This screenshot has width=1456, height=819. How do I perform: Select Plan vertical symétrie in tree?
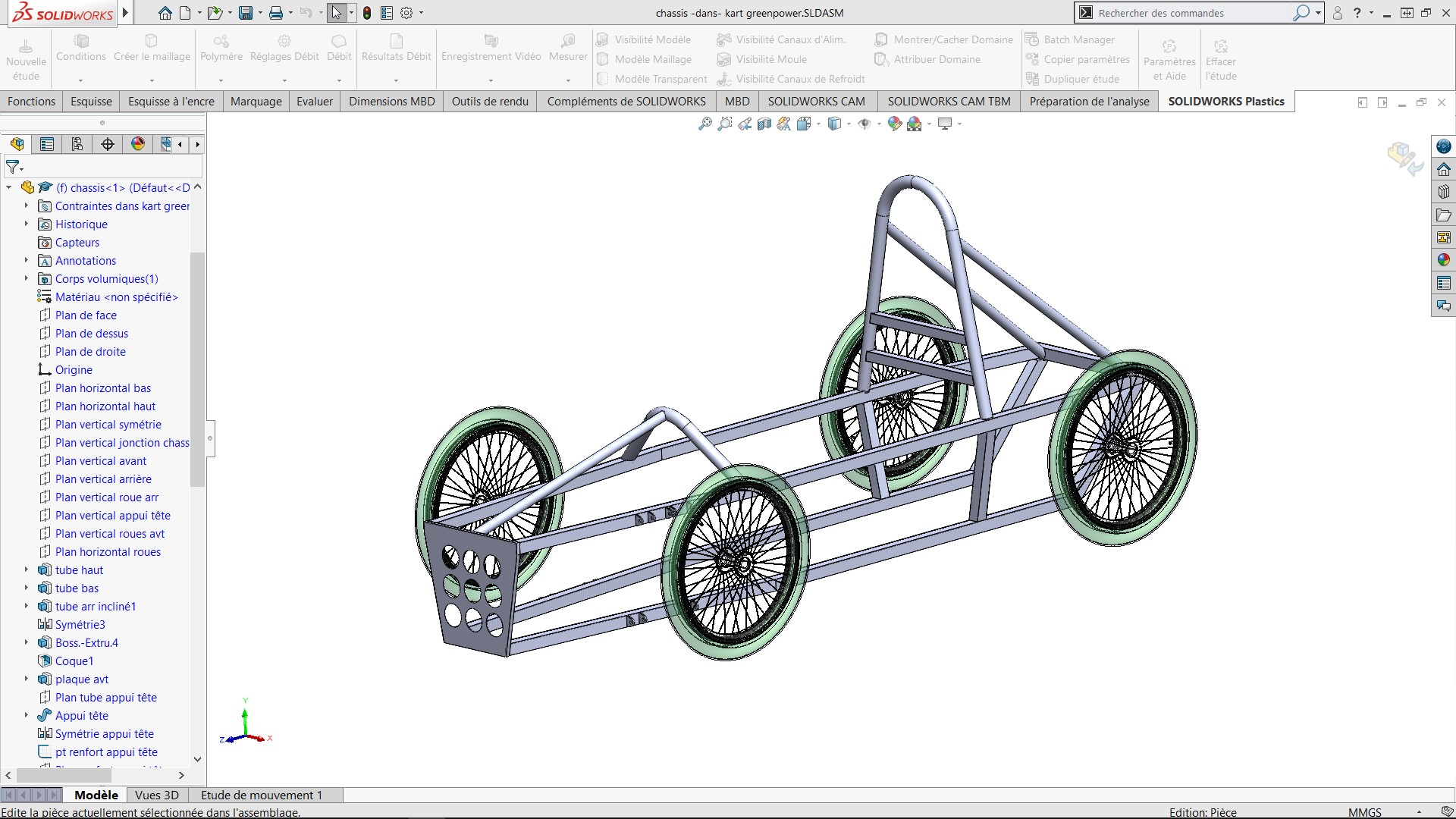coord(108,425)
